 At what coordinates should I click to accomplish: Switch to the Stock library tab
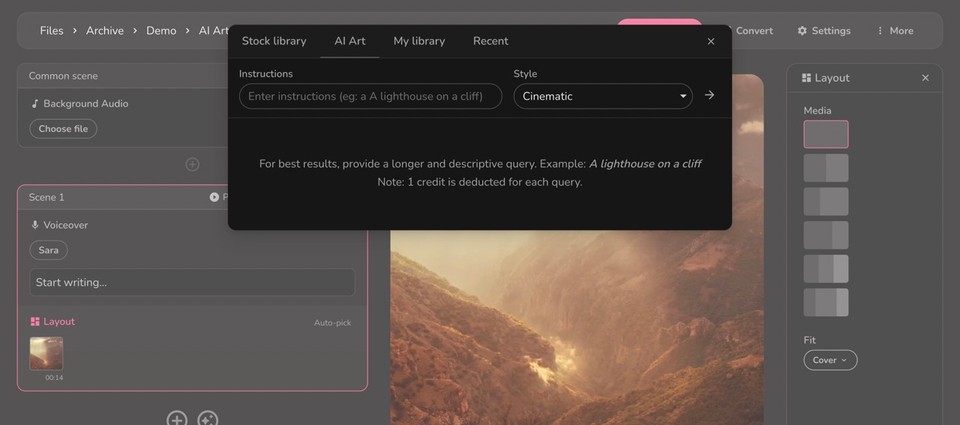coord(274,41)
